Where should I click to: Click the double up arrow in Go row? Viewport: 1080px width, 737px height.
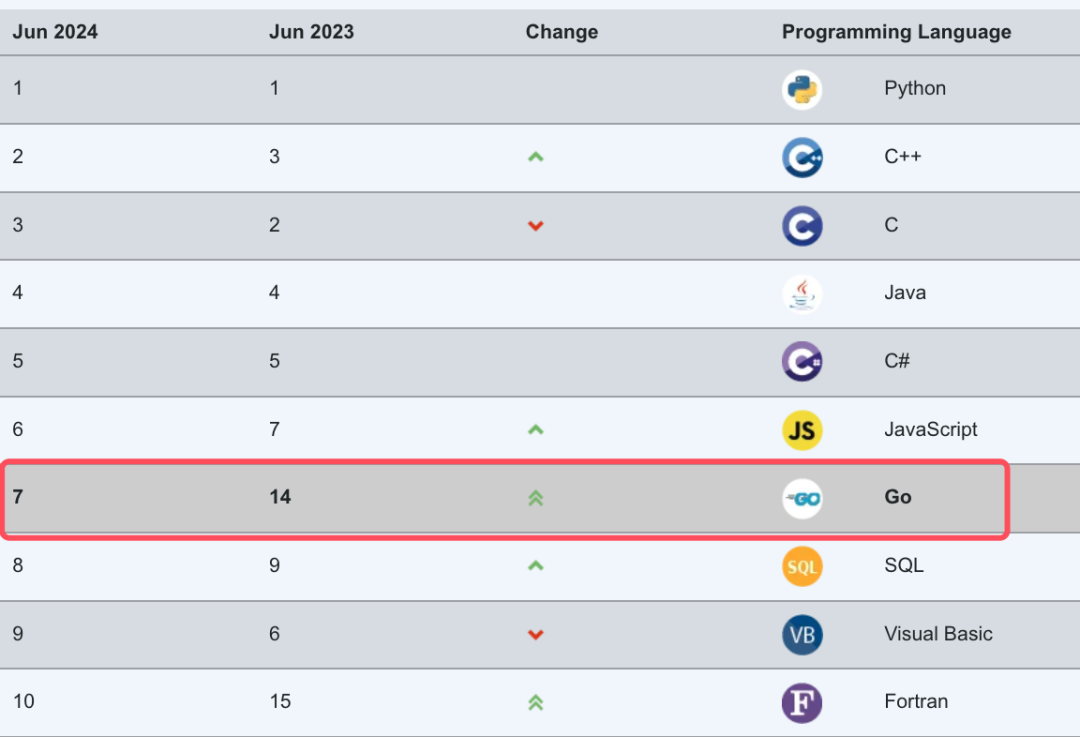pyautogui.click(x=535, y=498)
